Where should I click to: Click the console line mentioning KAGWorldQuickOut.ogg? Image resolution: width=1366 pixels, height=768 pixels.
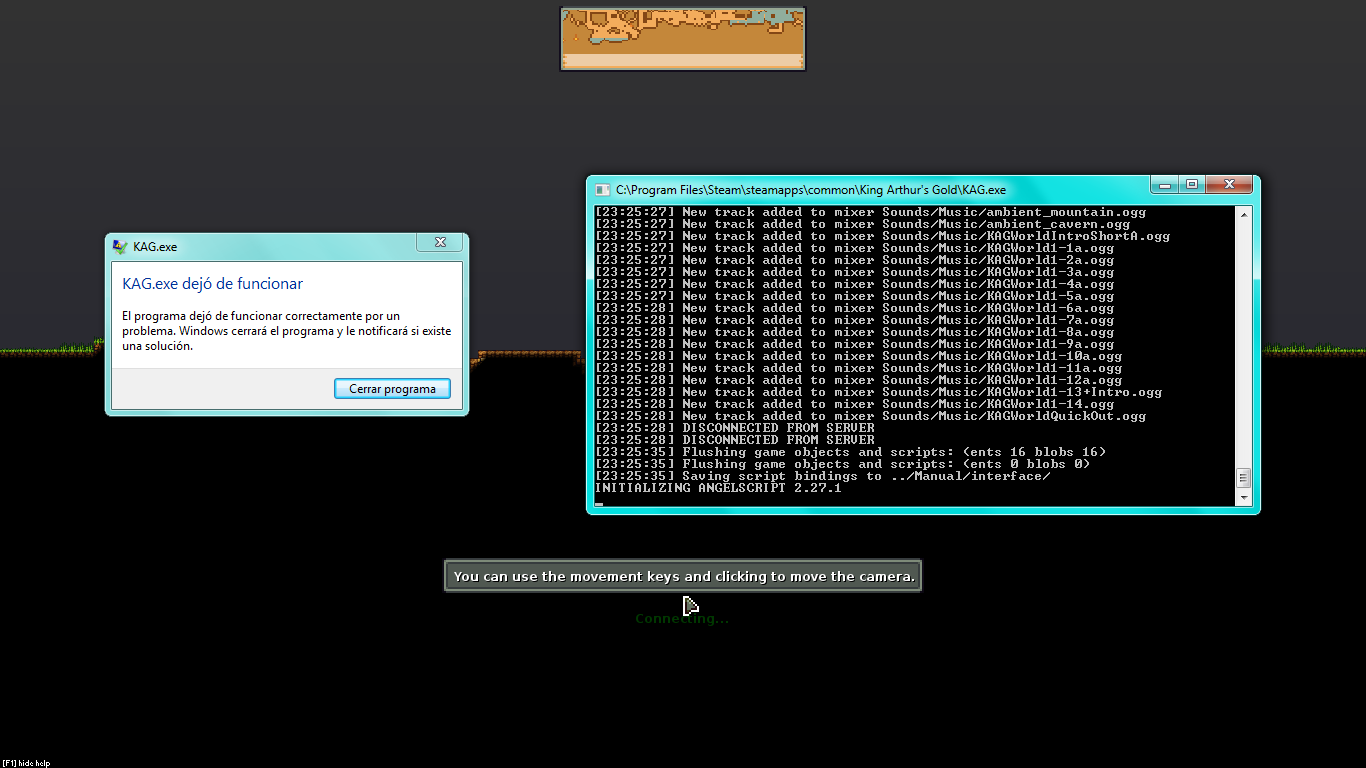tap(870, 416)
